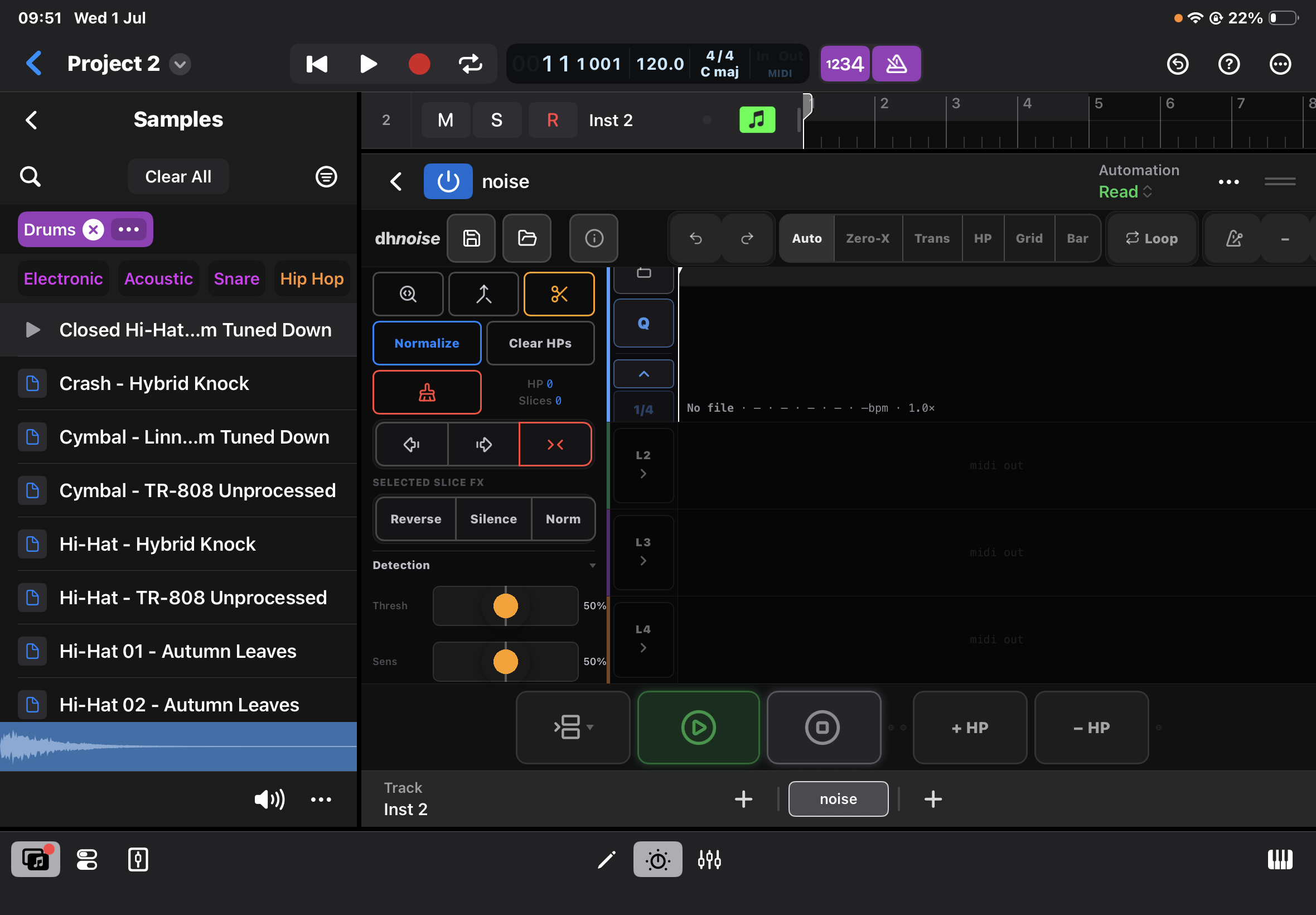This screenshot has height=915, width=1316.
Task: Record-enable the Inst 2 track
Action: pyautogui.click(x=553, y=120)
